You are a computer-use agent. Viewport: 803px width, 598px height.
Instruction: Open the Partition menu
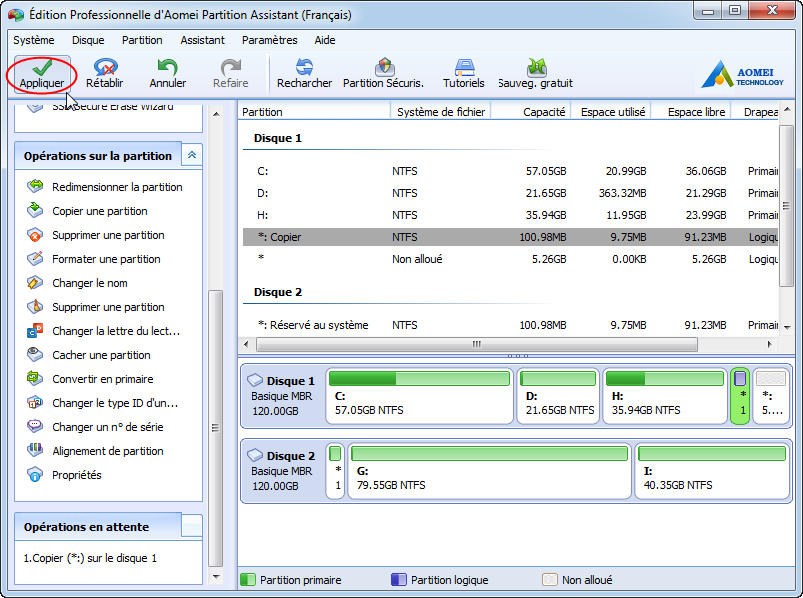(x=142, y=40)
